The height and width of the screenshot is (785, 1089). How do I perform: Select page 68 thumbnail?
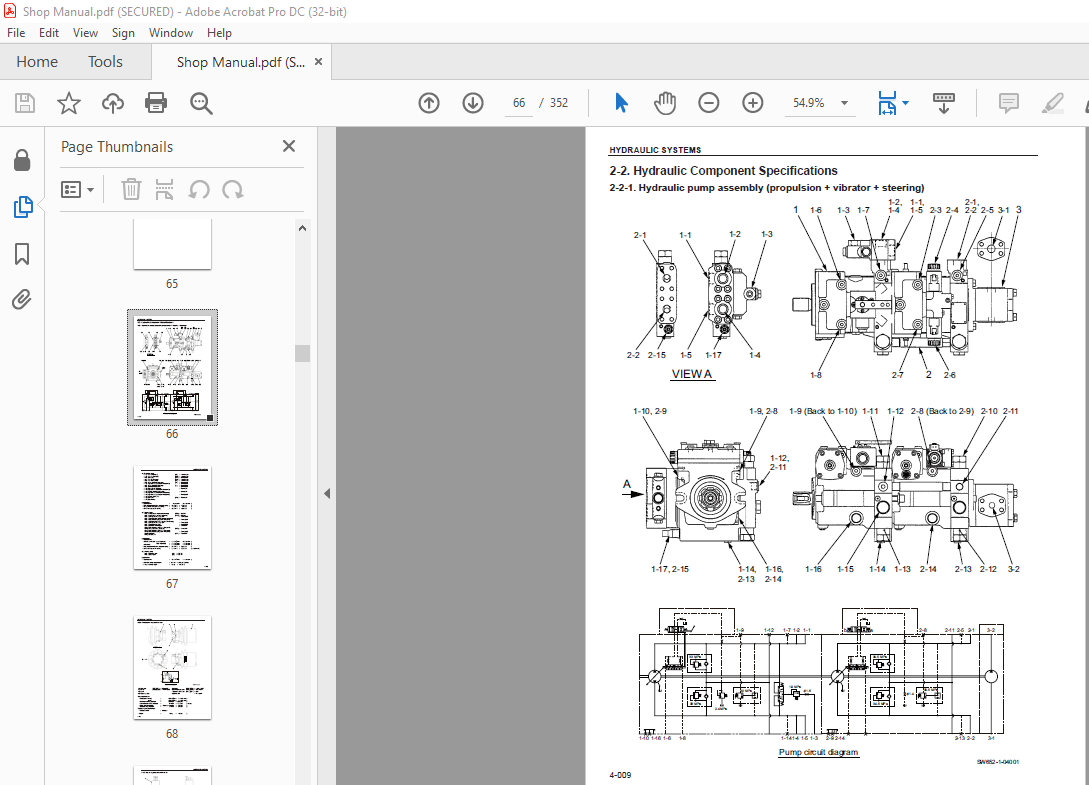pos(172,668)
